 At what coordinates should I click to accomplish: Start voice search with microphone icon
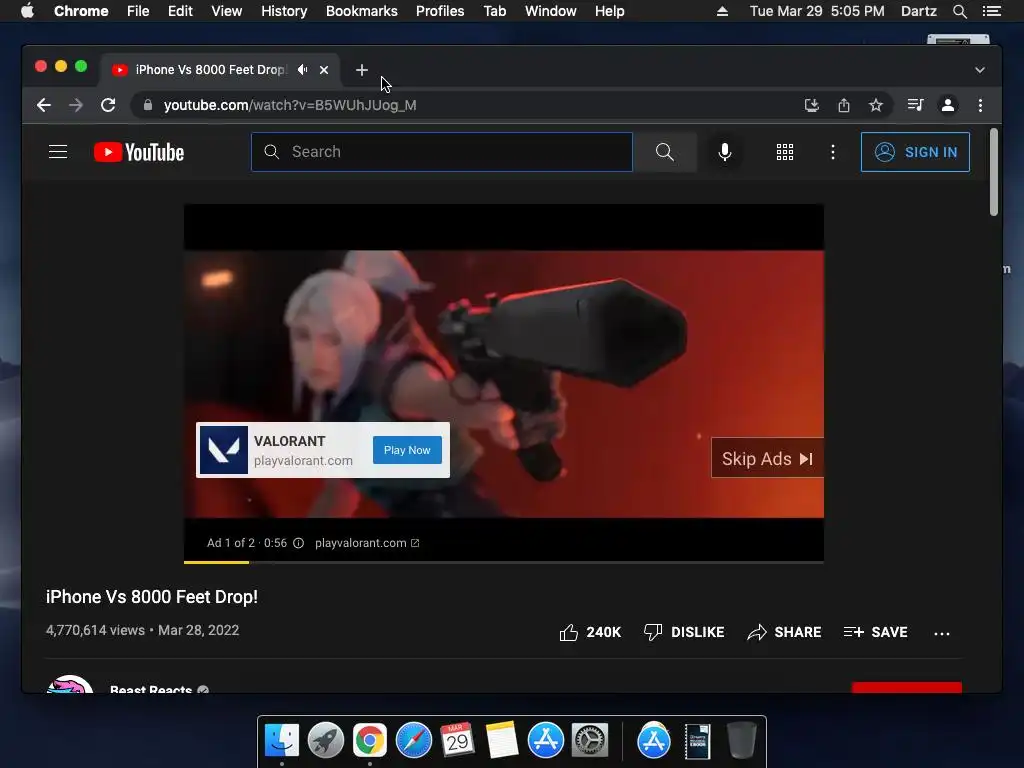[725, 152]
